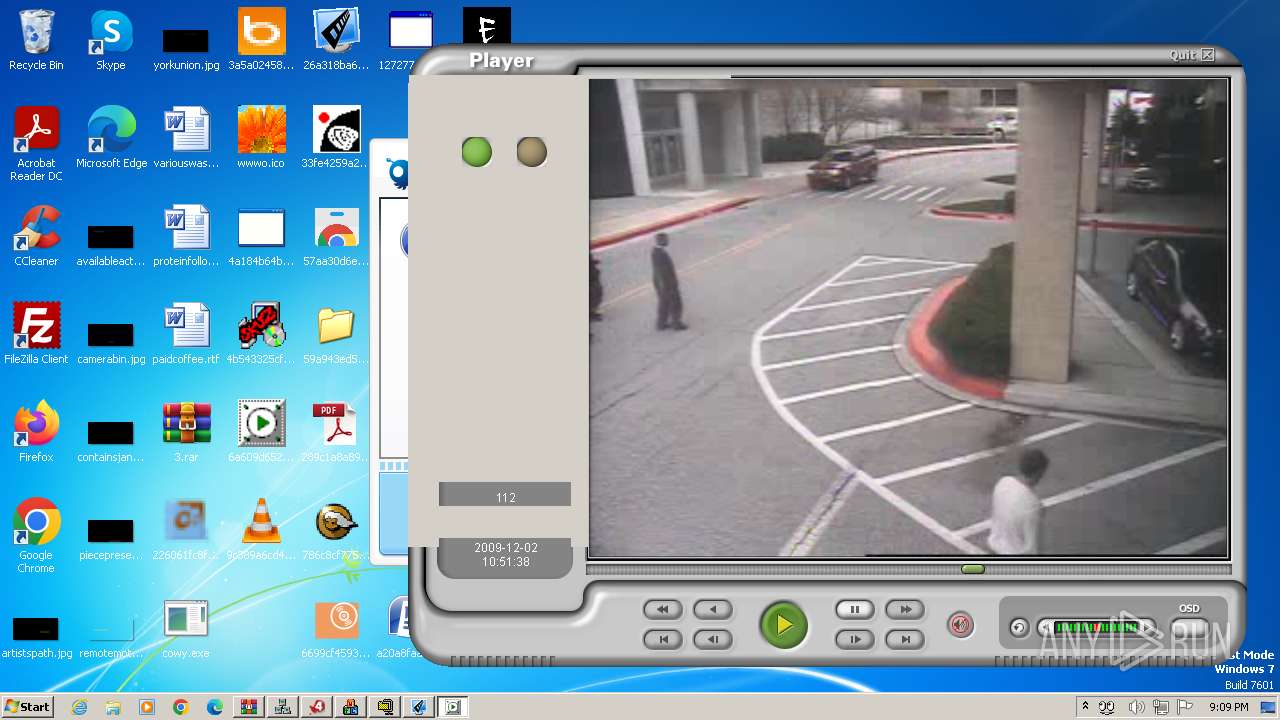Decrease playback speed with left arrow
Viewport: 1280px width, 720px height.
point(1045,628)
